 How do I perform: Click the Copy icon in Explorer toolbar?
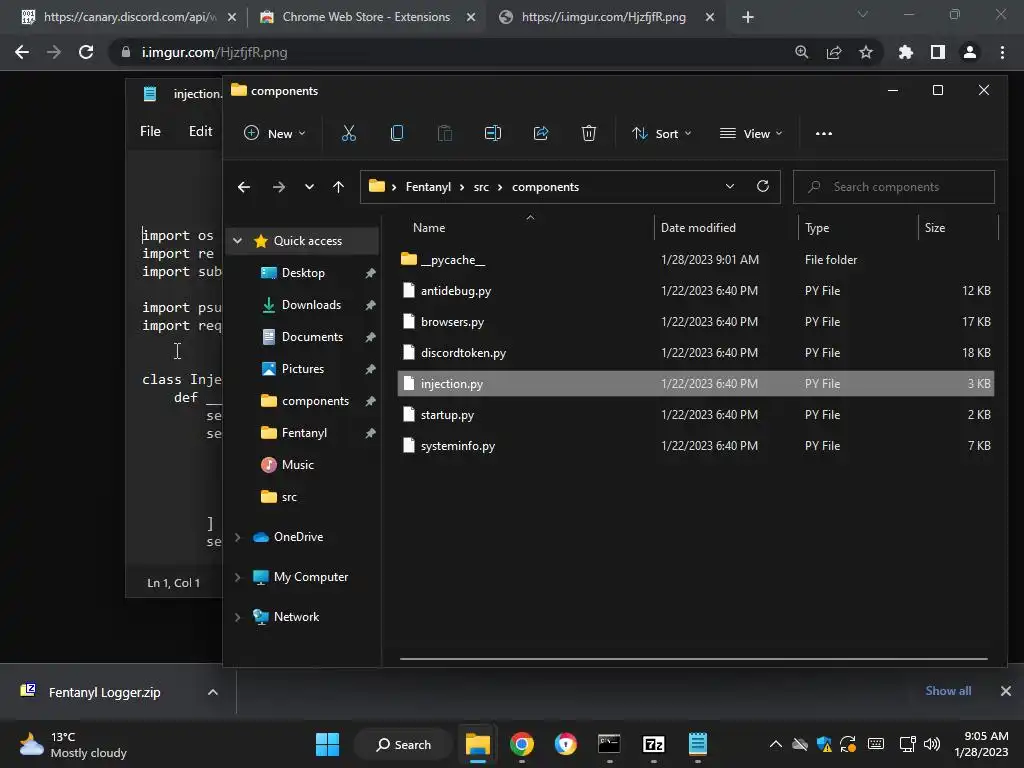point(396,133)
